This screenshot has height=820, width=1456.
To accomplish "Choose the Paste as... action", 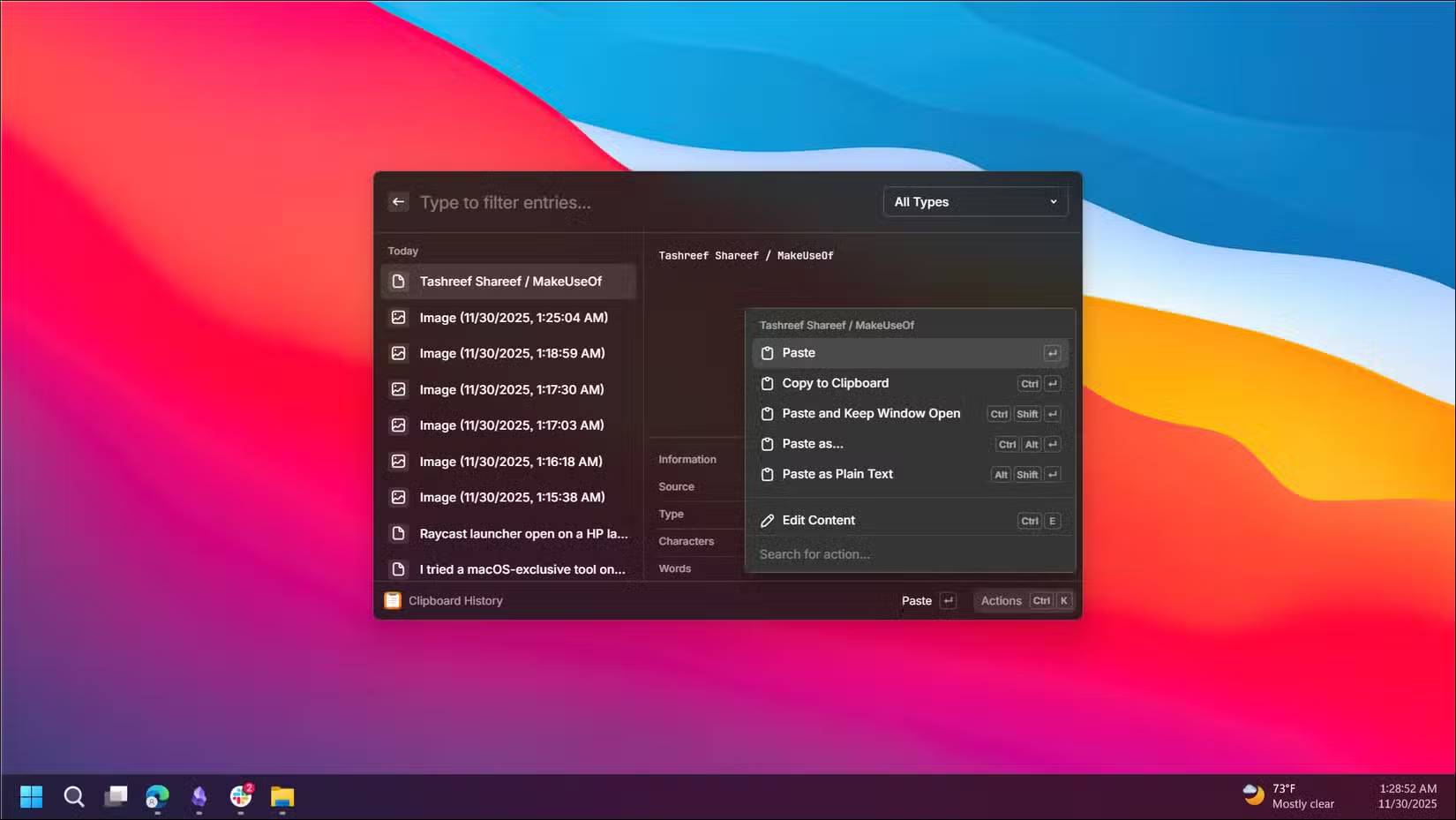I will [811, 444].
